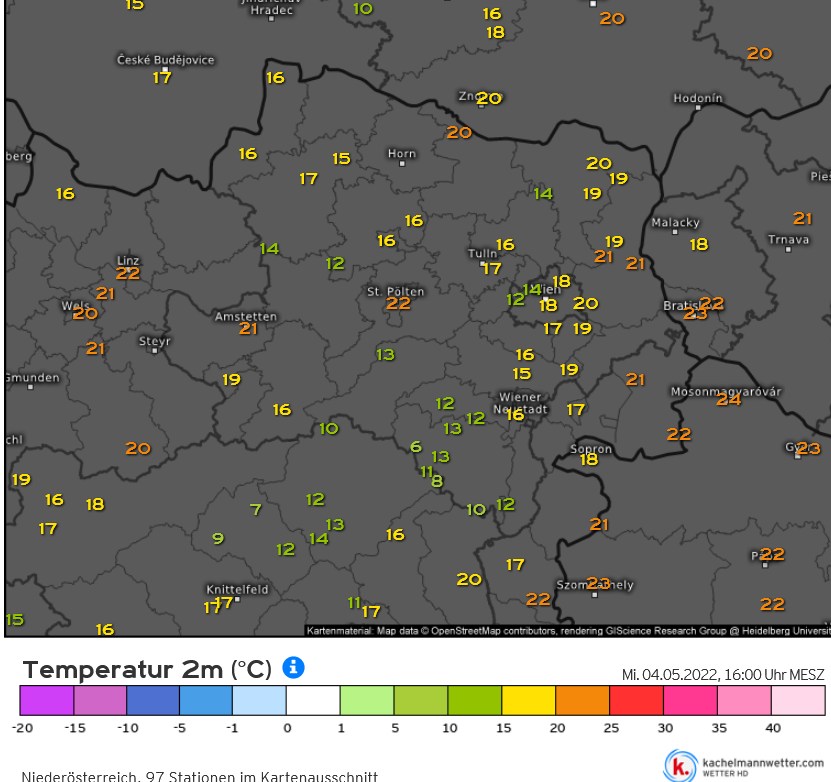Click the yellow 15 to 20 legend swatch
Viewport: 831px width, 782px height.
(x=528, y=700)
